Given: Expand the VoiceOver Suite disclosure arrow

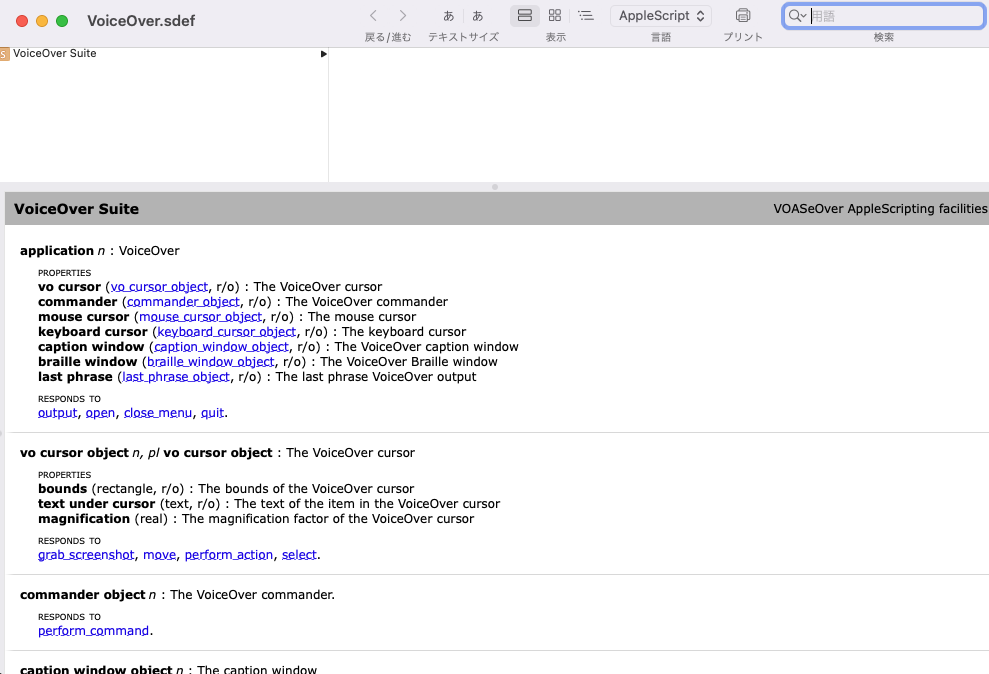Looking at the screenshot, I should (323, 54).
